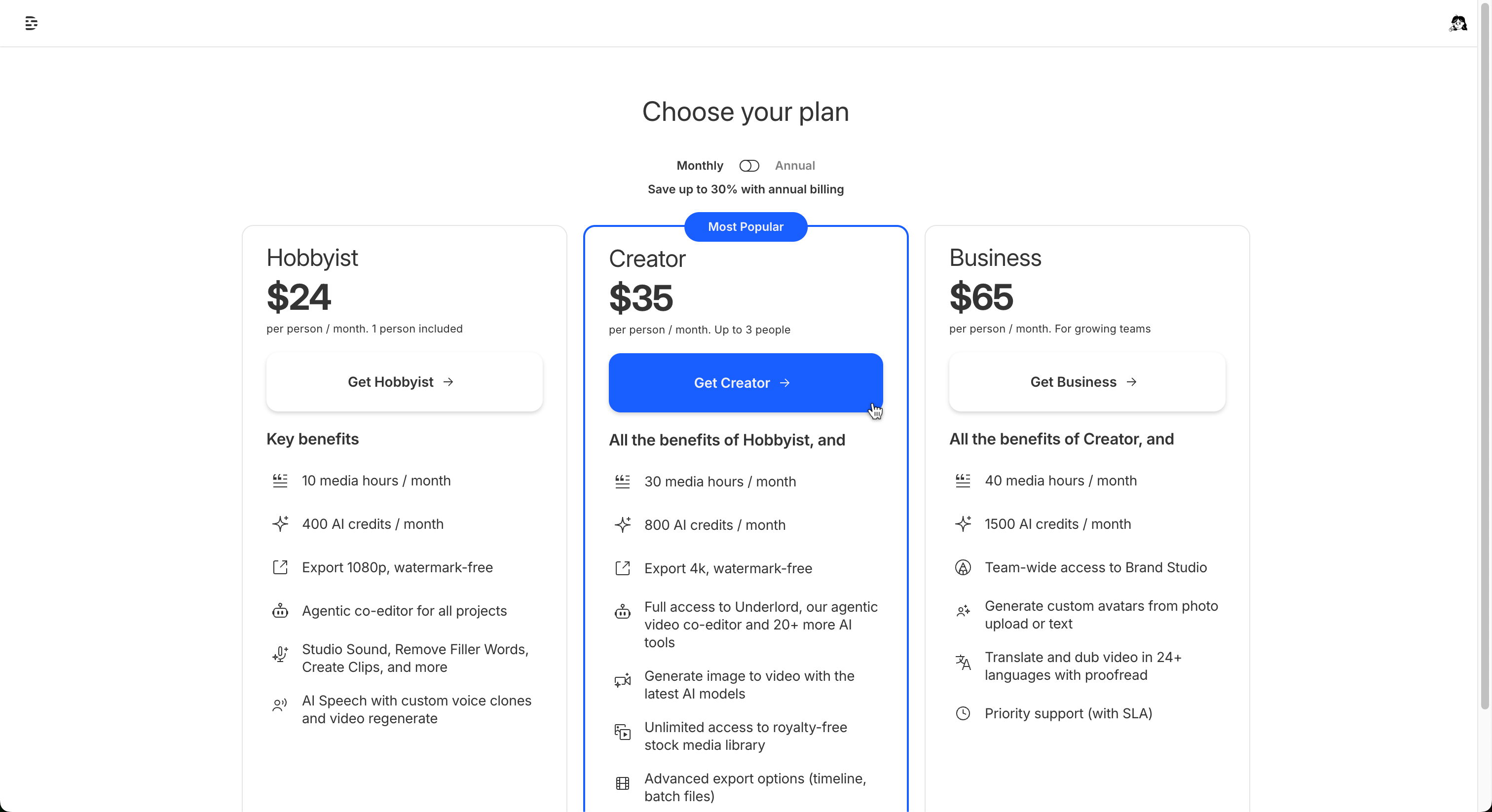Viewport: 1492px width, 812px height.
Task: Click the advanced export options grid icon
Action: (622, 783)
